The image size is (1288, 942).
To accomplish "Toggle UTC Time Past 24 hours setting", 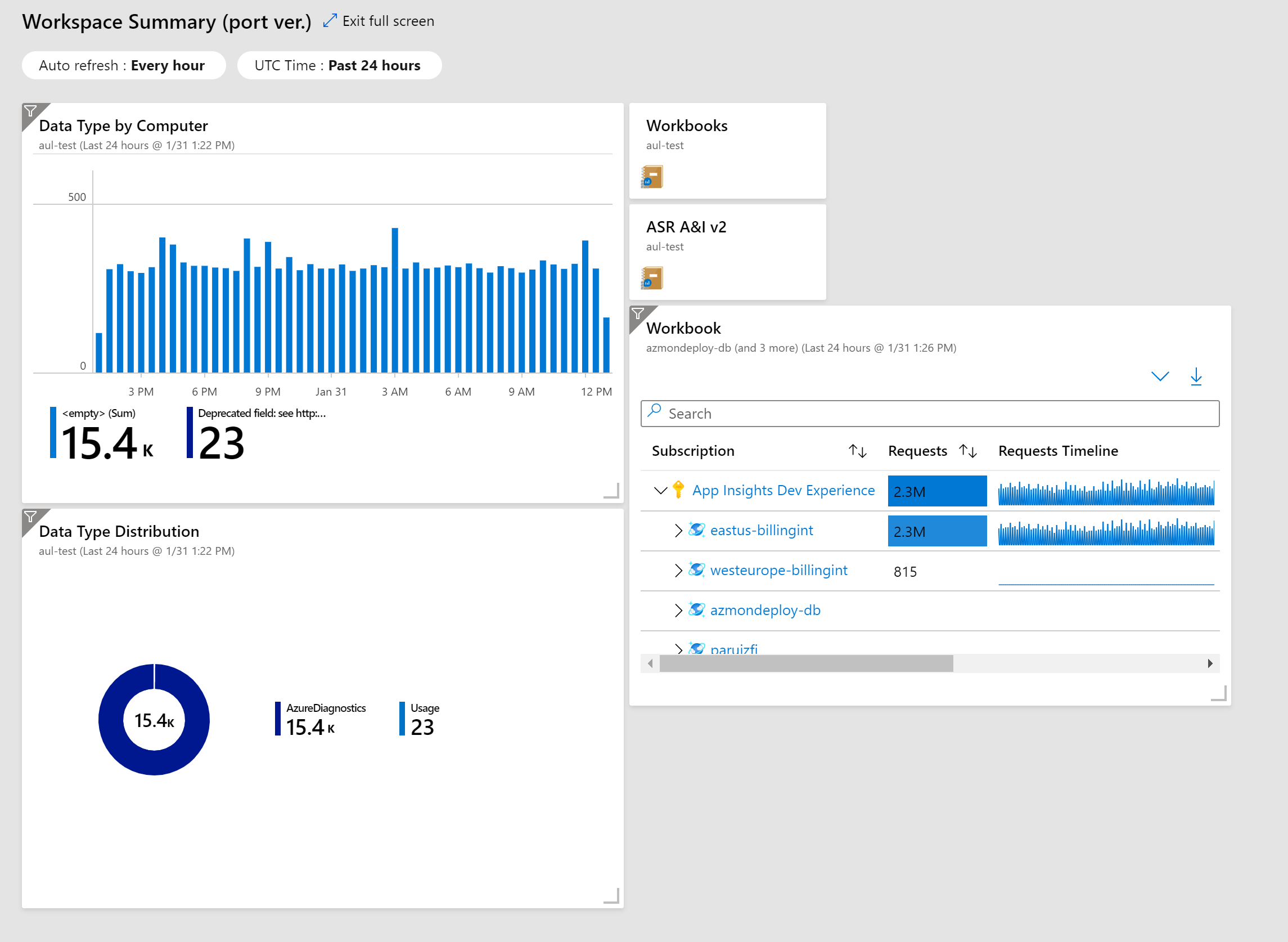I will [341, 64].
